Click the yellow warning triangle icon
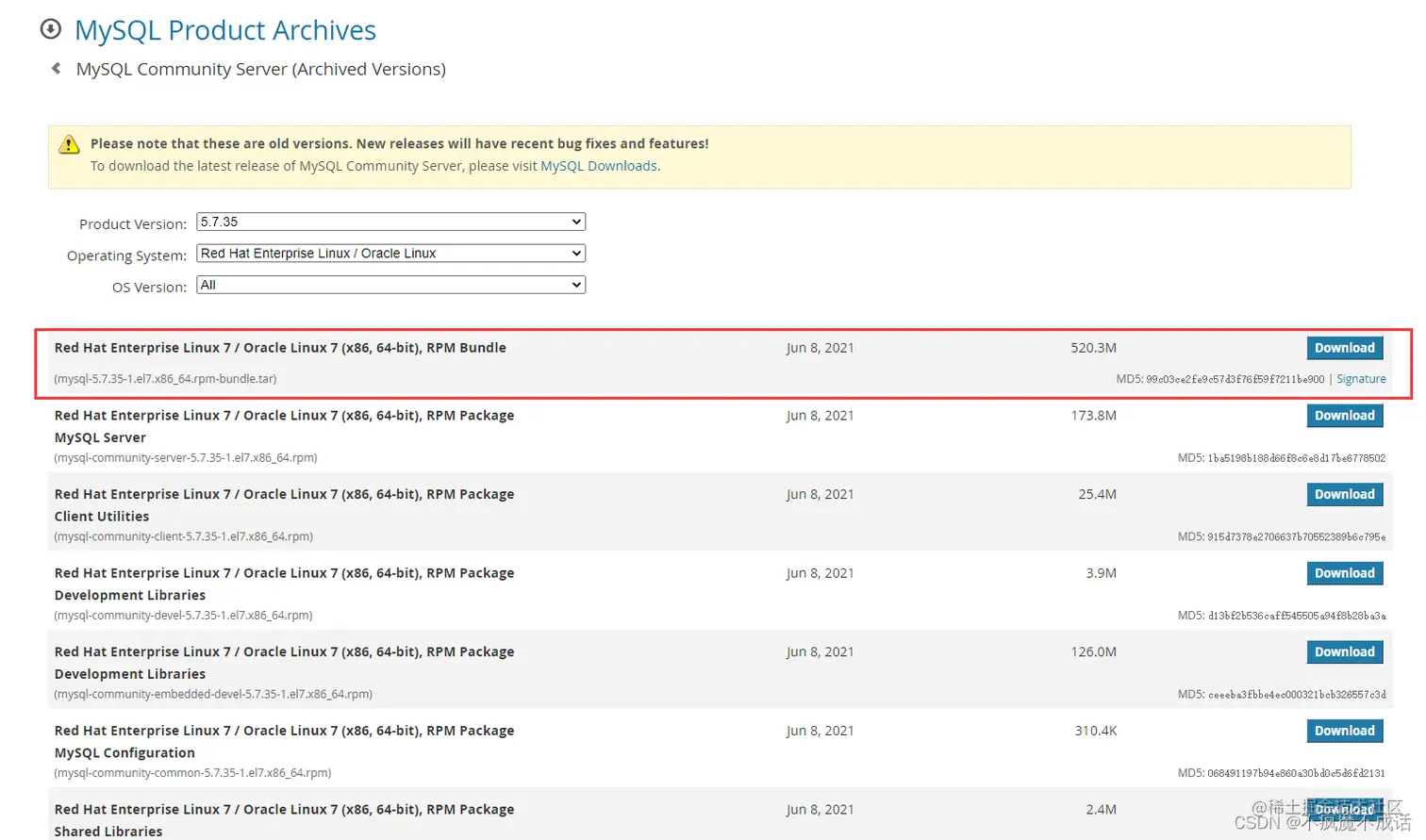 tap(69, 144)
